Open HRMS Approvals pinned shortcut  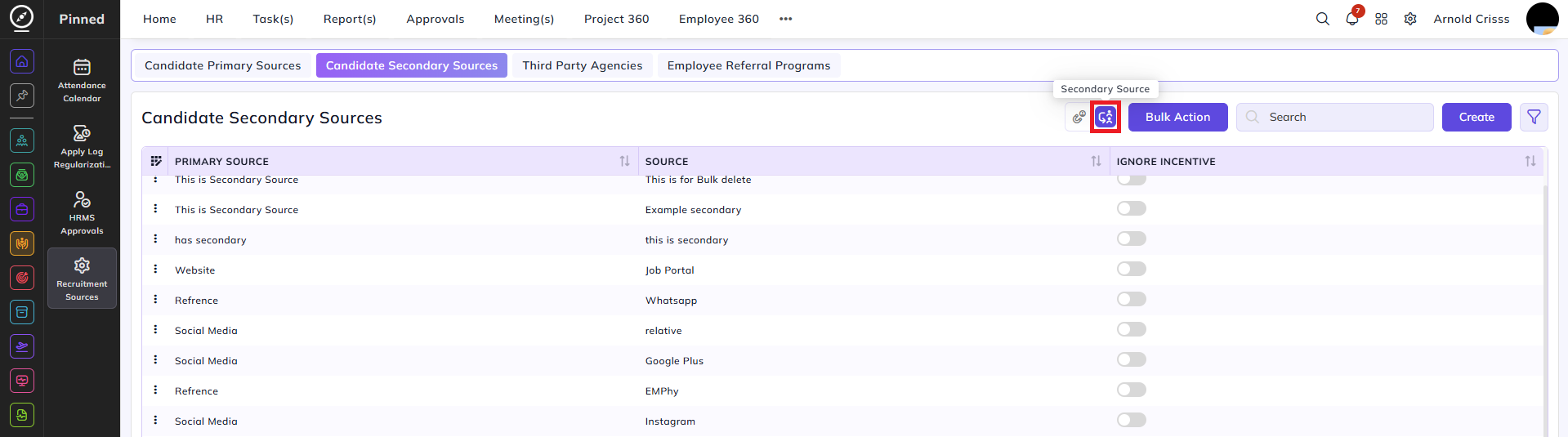(82, 213)
